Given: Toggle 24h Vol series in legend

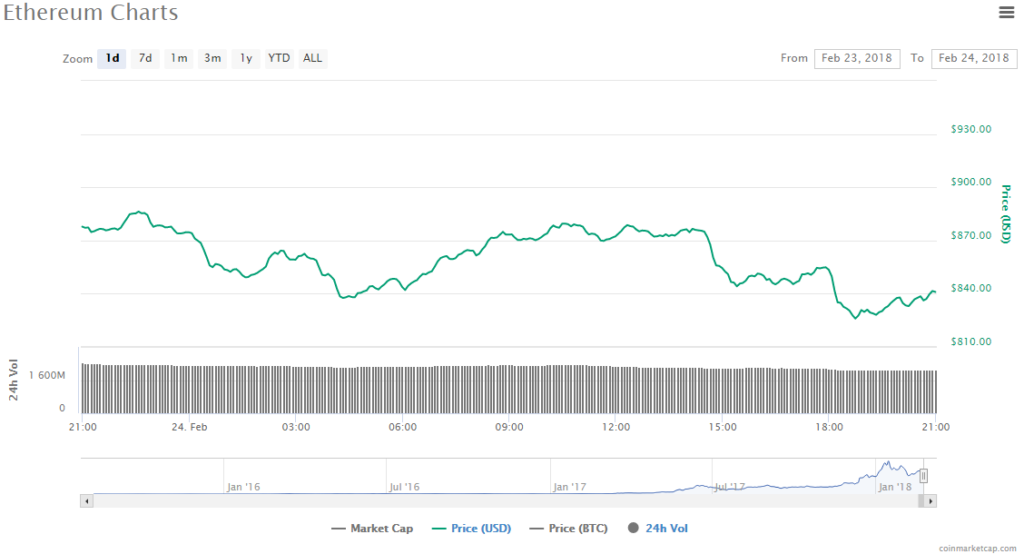Looking at the screenshot, I should [657, 528].
